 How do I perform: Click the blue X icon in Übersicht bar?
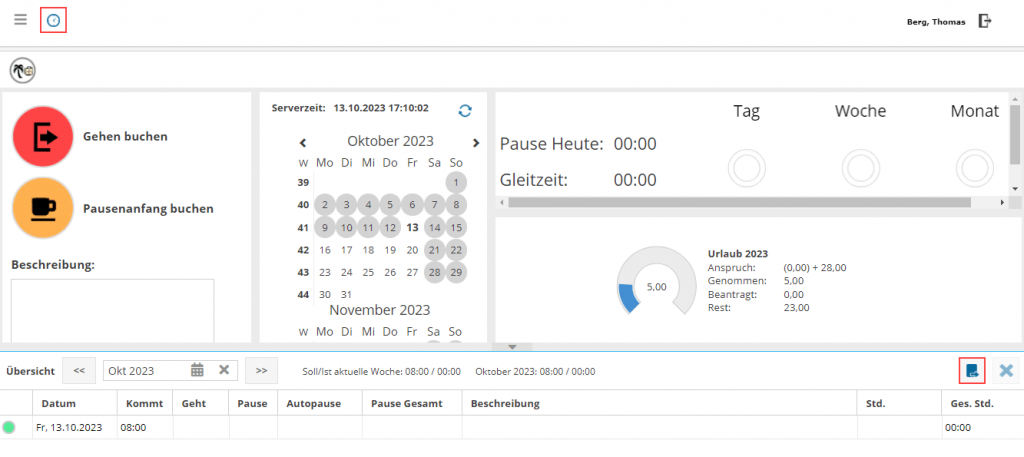pyautogui.click(x=1006, y=371)
